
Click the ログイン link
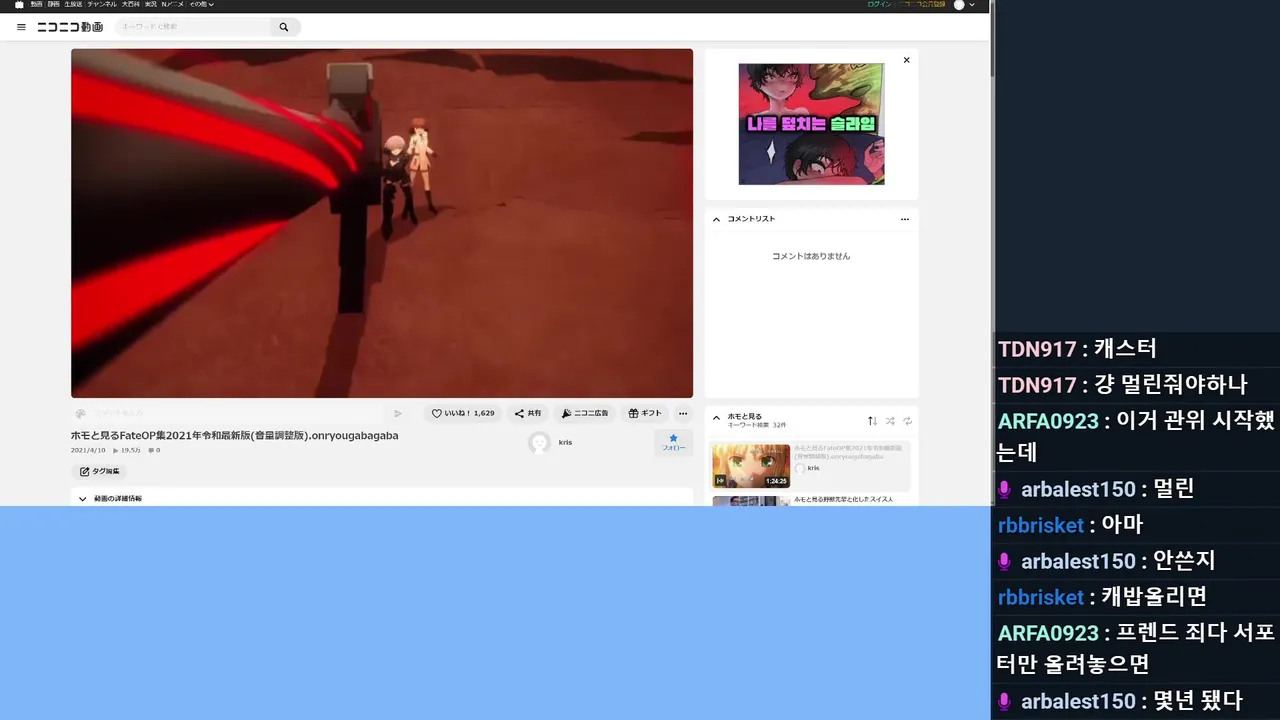coord(879,5)
